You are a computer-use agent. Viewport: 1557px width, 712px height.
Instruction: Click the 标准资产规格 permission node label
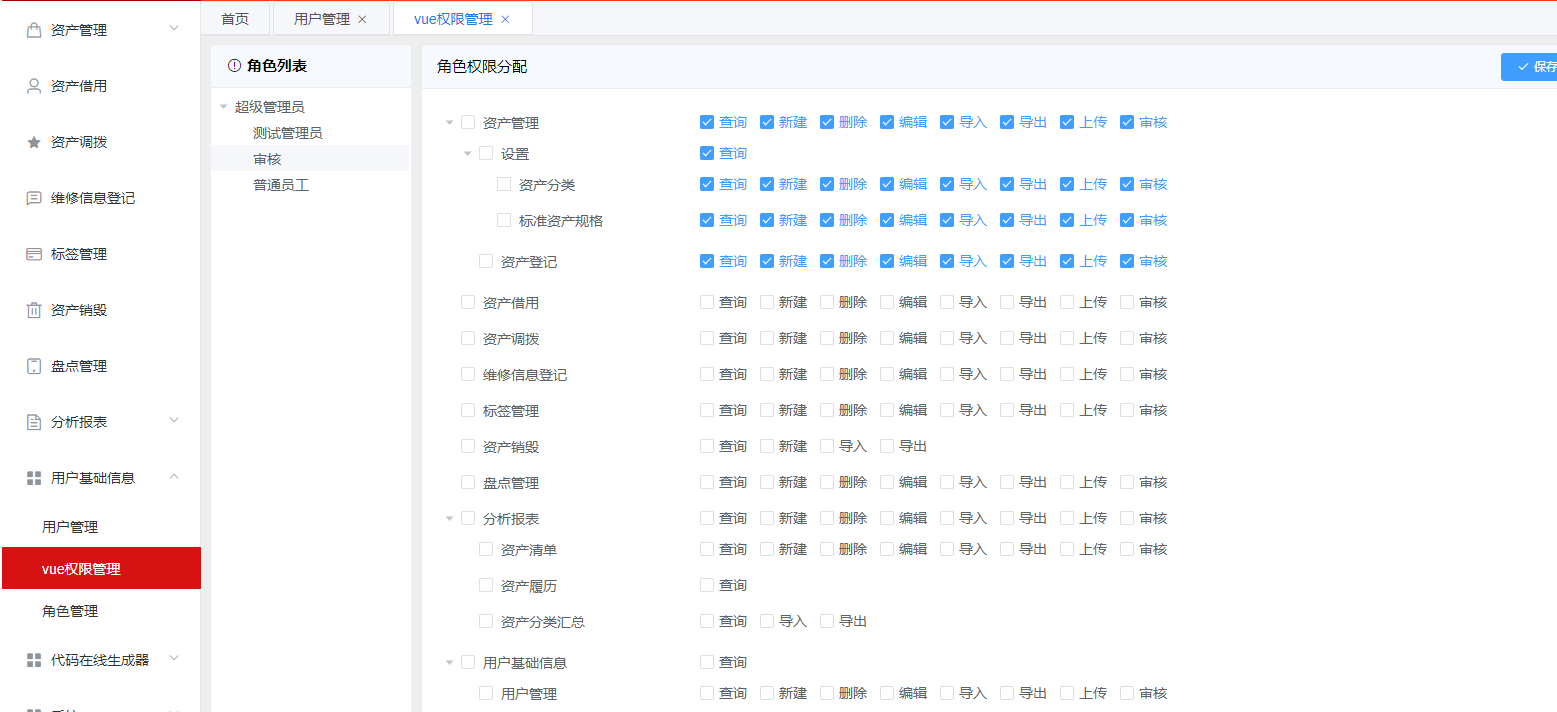pos(561,221)
